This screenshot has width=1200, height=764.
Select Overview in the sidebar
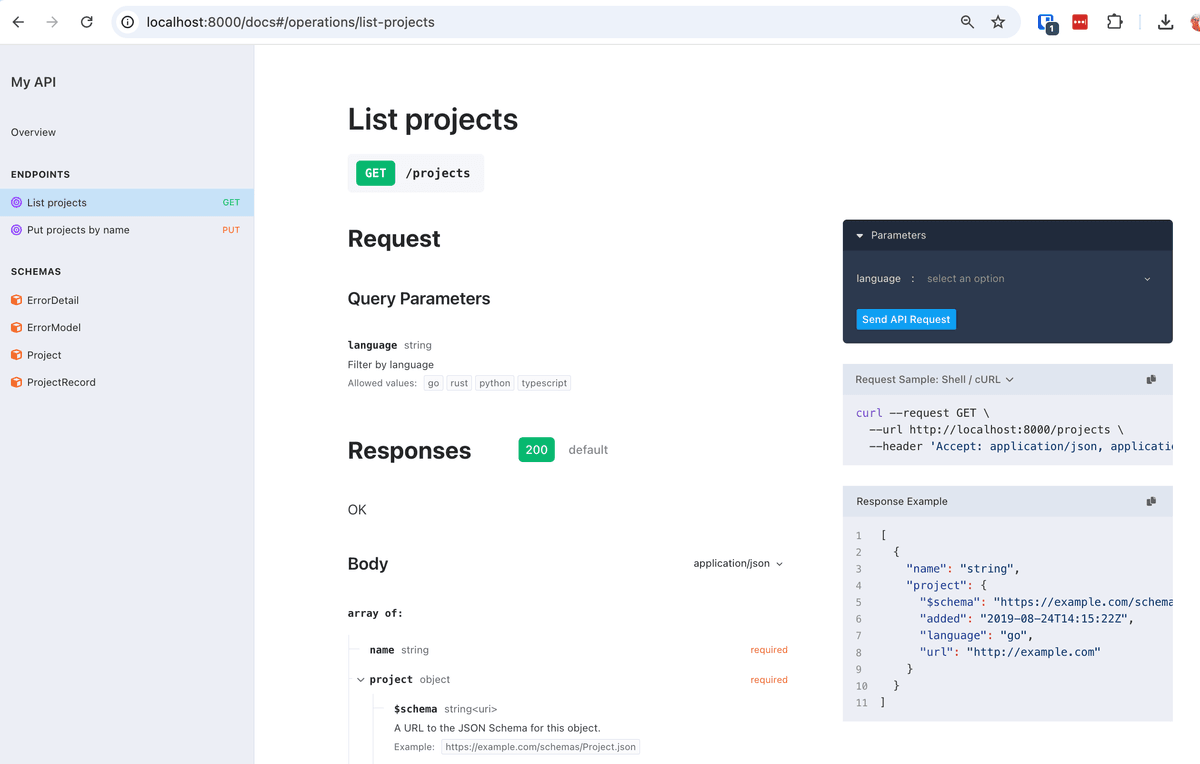(x=32, y=132)
